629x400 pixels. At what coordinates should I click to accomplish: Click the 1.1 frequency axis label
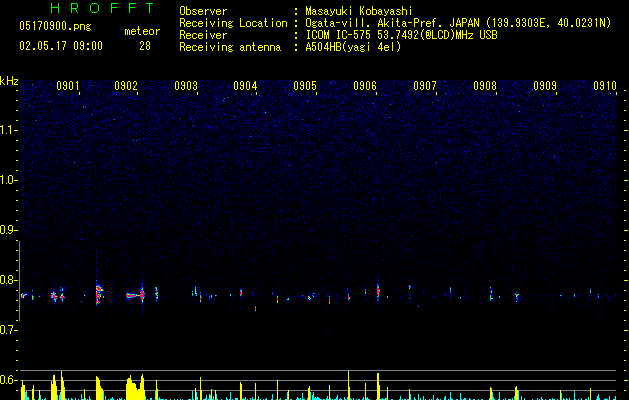coord(8,130)
